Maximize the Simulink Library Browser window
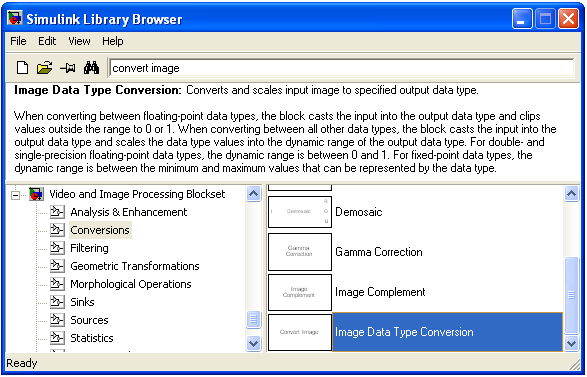Viewport: 587px width, 377px height. pos(545,19)
